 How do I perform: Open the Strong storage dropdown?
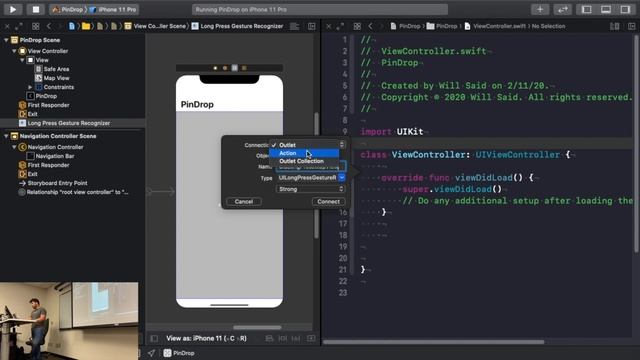pyautogui.click(x=311, y=189)
